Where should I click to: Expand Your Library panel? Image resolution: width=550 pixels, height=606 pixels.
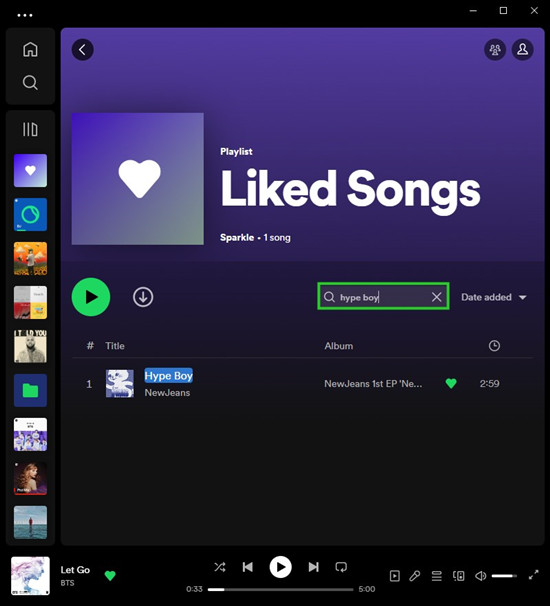tap(30, 129)
